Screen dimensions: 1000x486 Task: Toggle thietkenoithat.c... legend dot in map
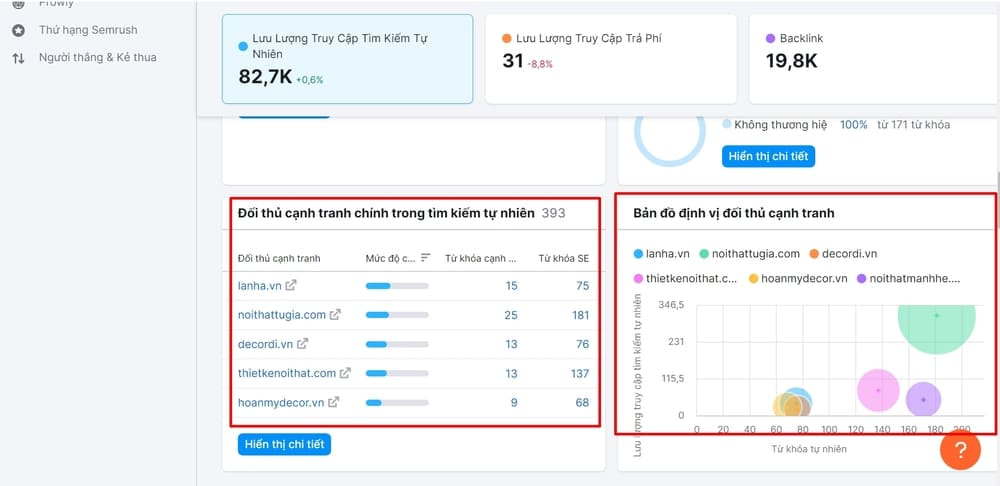tap(638, 279)
